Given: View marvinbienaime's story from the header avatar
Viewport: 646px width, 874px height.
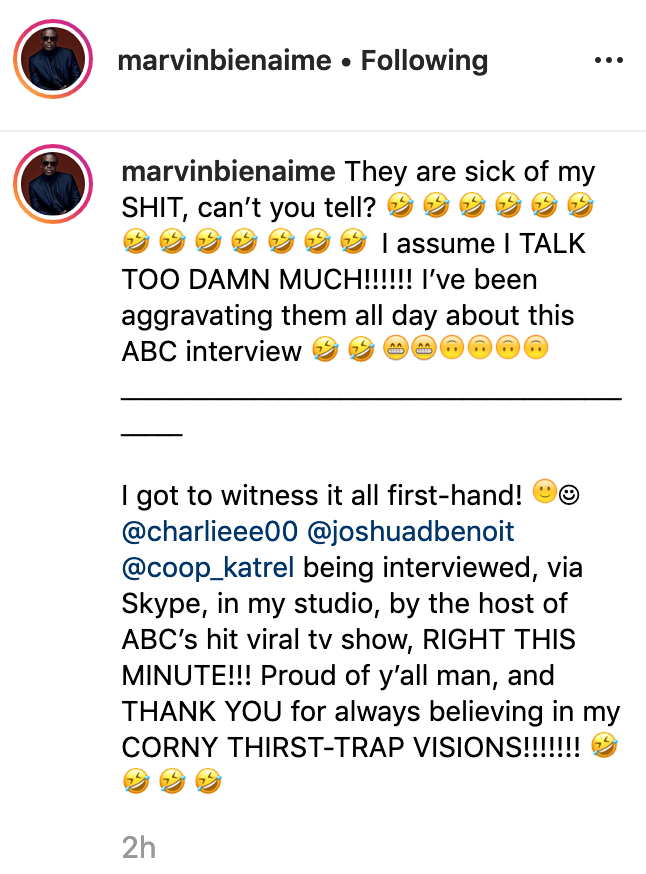Looking at the screenshot, I should [53, 59].
